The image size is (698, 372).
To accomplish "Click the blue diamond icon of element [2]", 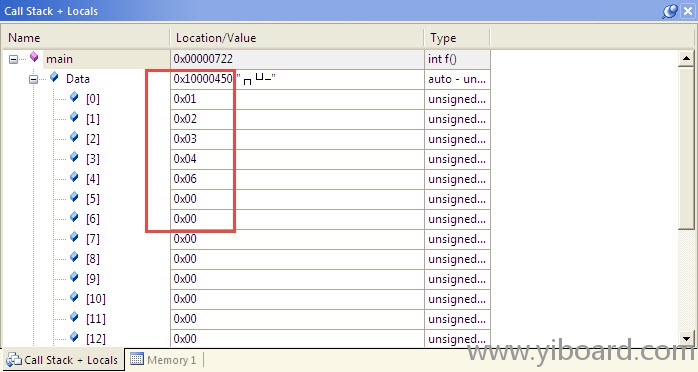I will (x=74, y=137).
